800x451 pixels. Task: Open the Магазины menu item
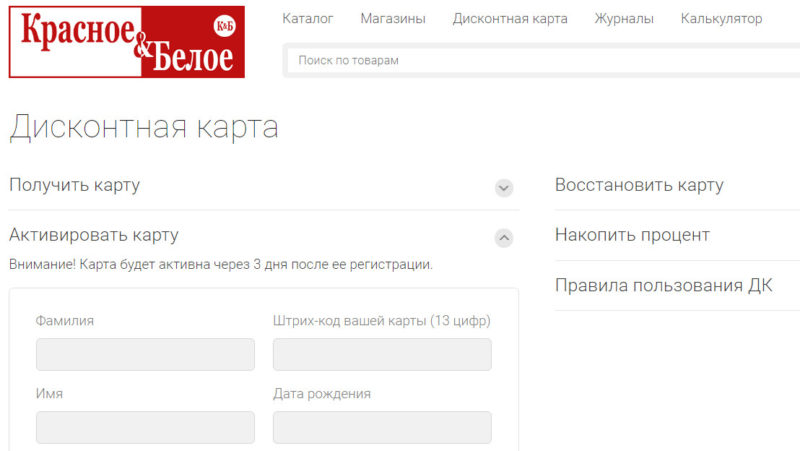coord(393,19)
